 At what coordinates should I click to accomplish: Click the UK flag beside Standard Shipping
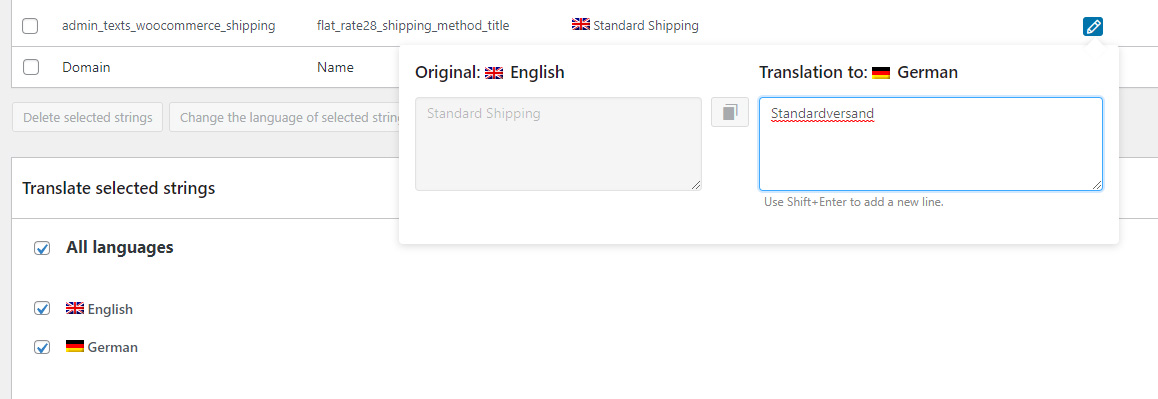tap(580, 24)
